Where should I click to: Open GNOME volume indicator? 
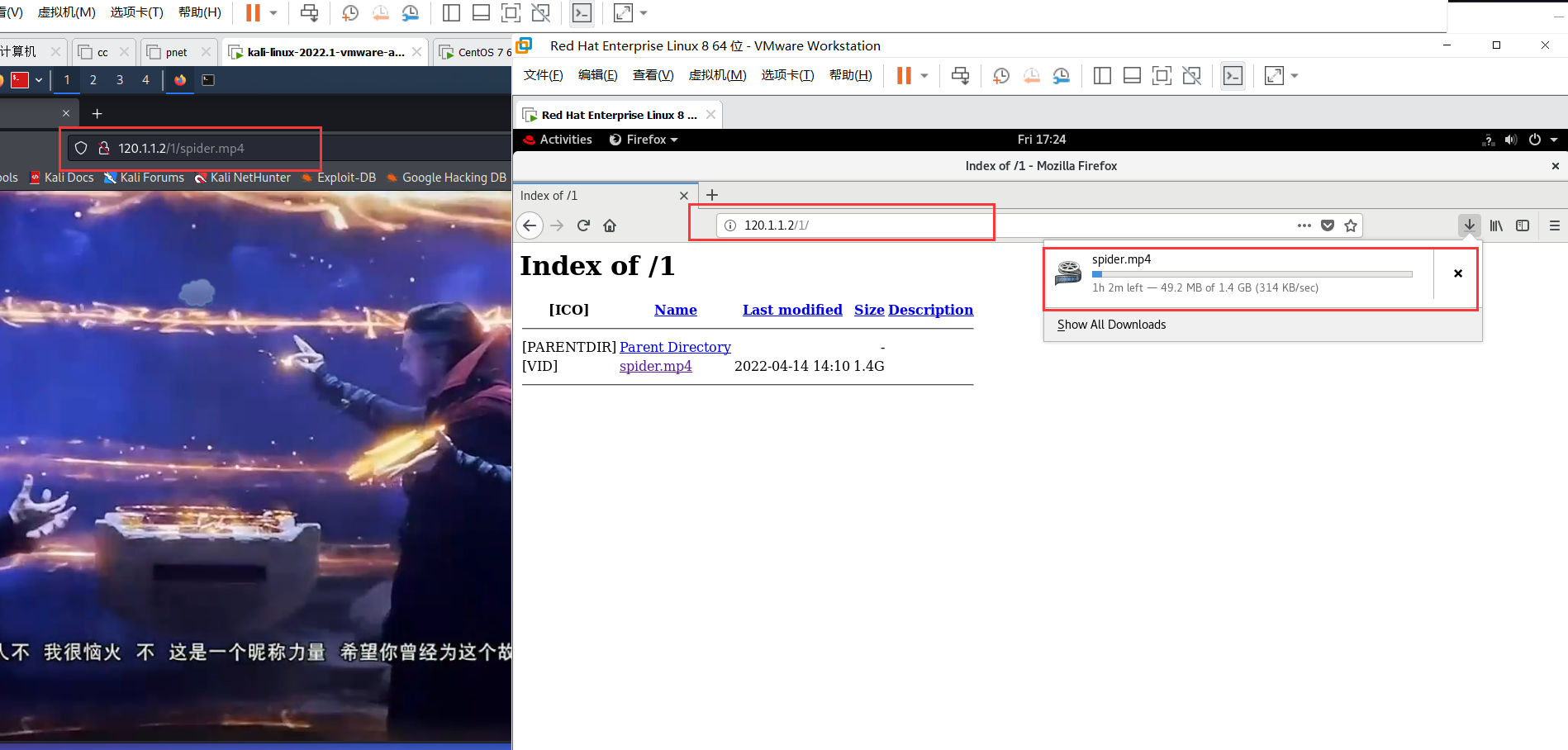[1511, 140]
